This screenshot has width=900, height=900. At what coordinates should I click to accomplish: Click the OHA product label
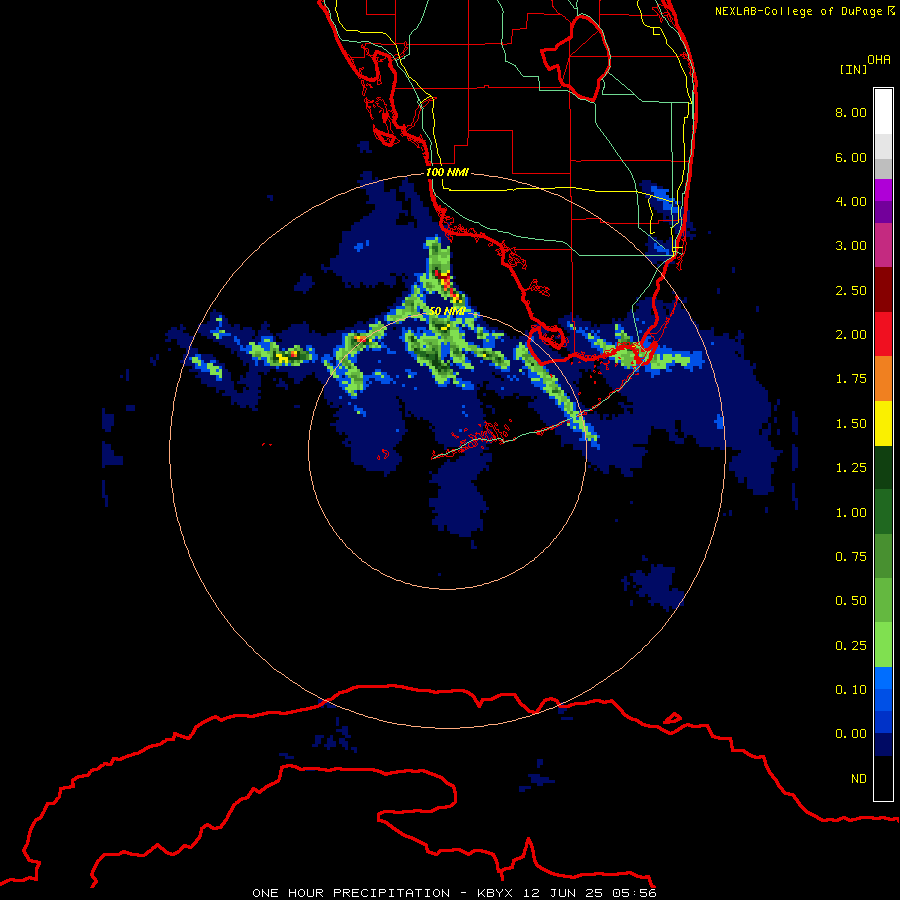coord(879,60)
